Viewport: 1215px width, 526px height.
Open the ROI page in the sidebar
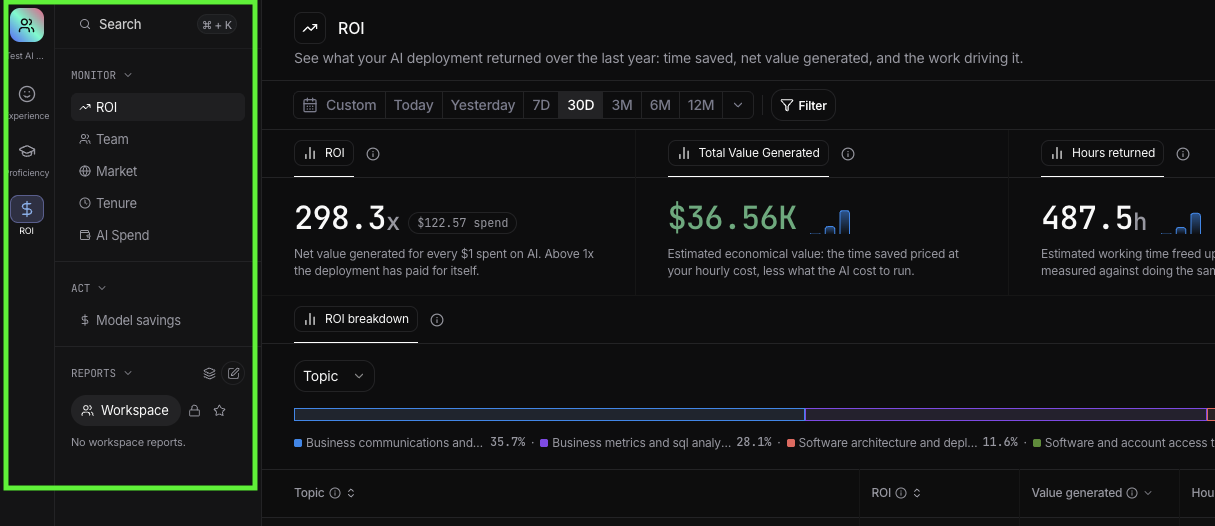click(x=158, y=107)
